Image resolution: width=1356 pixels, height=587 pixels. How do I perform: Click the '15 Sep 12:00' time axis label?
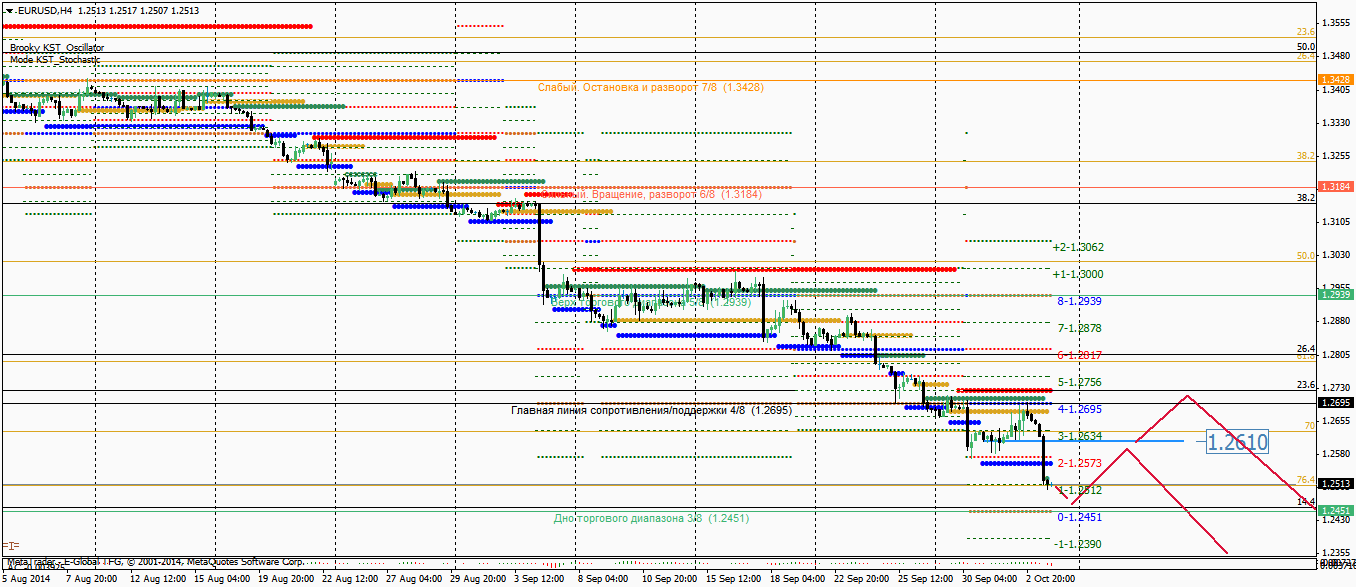point(733,579)
